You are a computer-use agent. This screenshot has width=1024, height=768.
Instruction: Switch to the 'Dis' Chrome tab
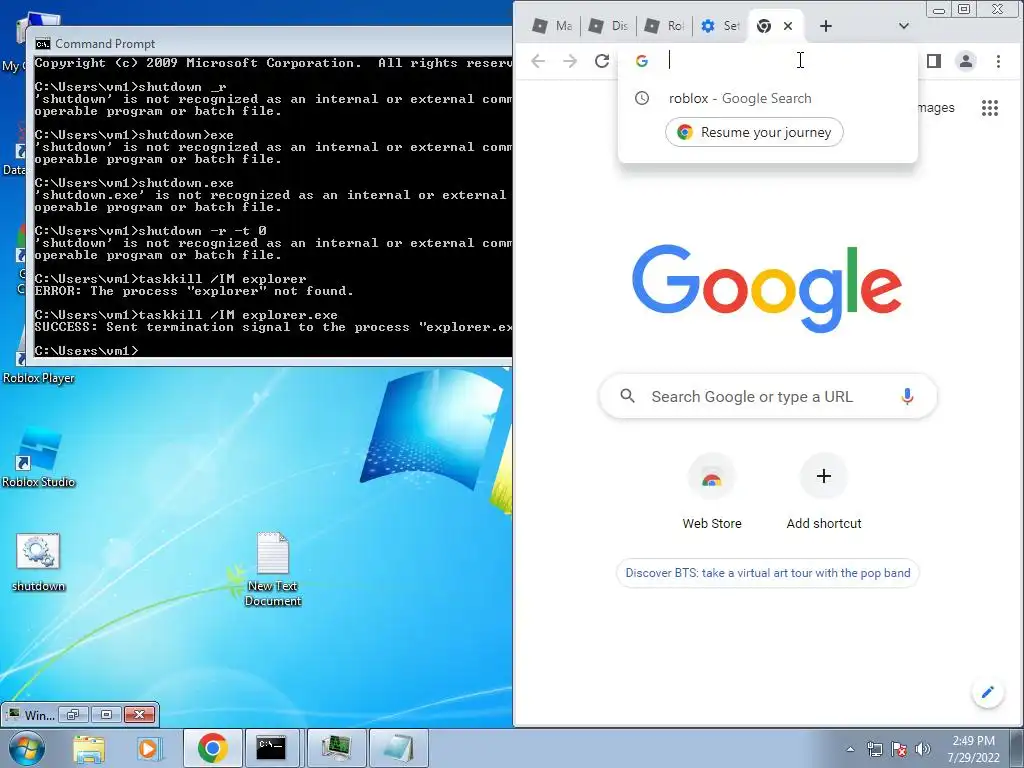click(608, 26)
